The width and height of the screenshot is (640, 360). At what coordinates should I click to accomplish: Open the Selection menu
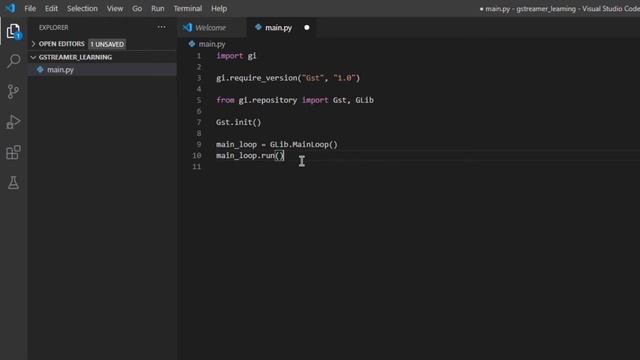[82, 8]
